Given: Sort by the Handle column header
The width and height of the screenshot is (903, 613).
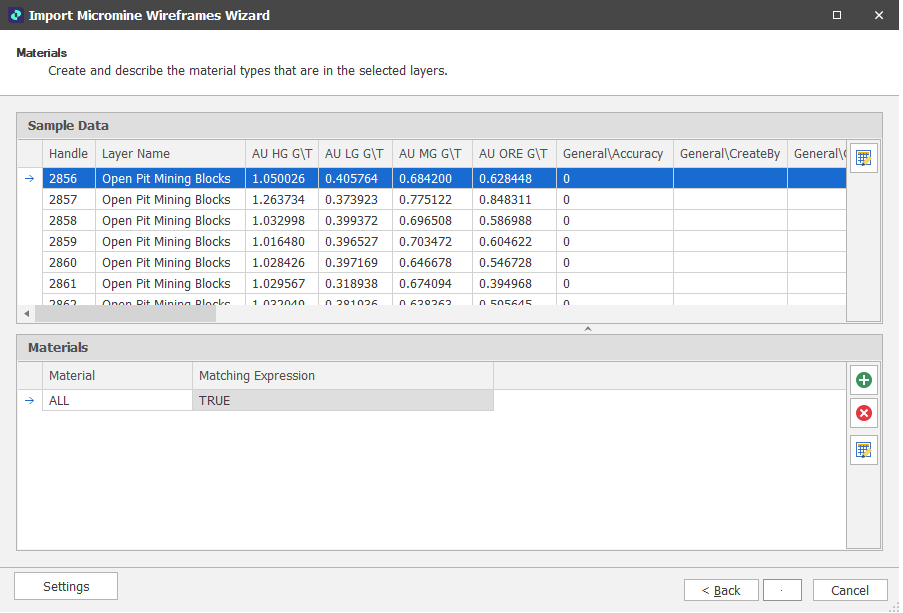Looking at the screenshot, I should [x=69, y=154].
